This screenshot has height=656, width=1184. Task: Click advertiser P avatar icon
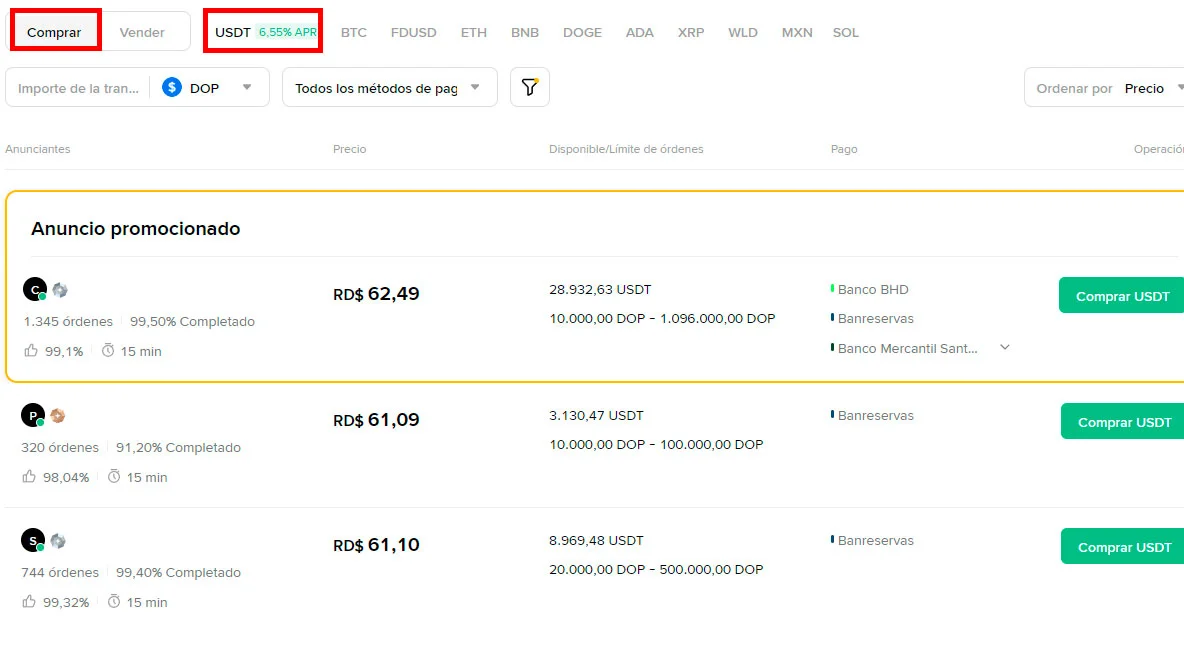[x=32, y=415]
